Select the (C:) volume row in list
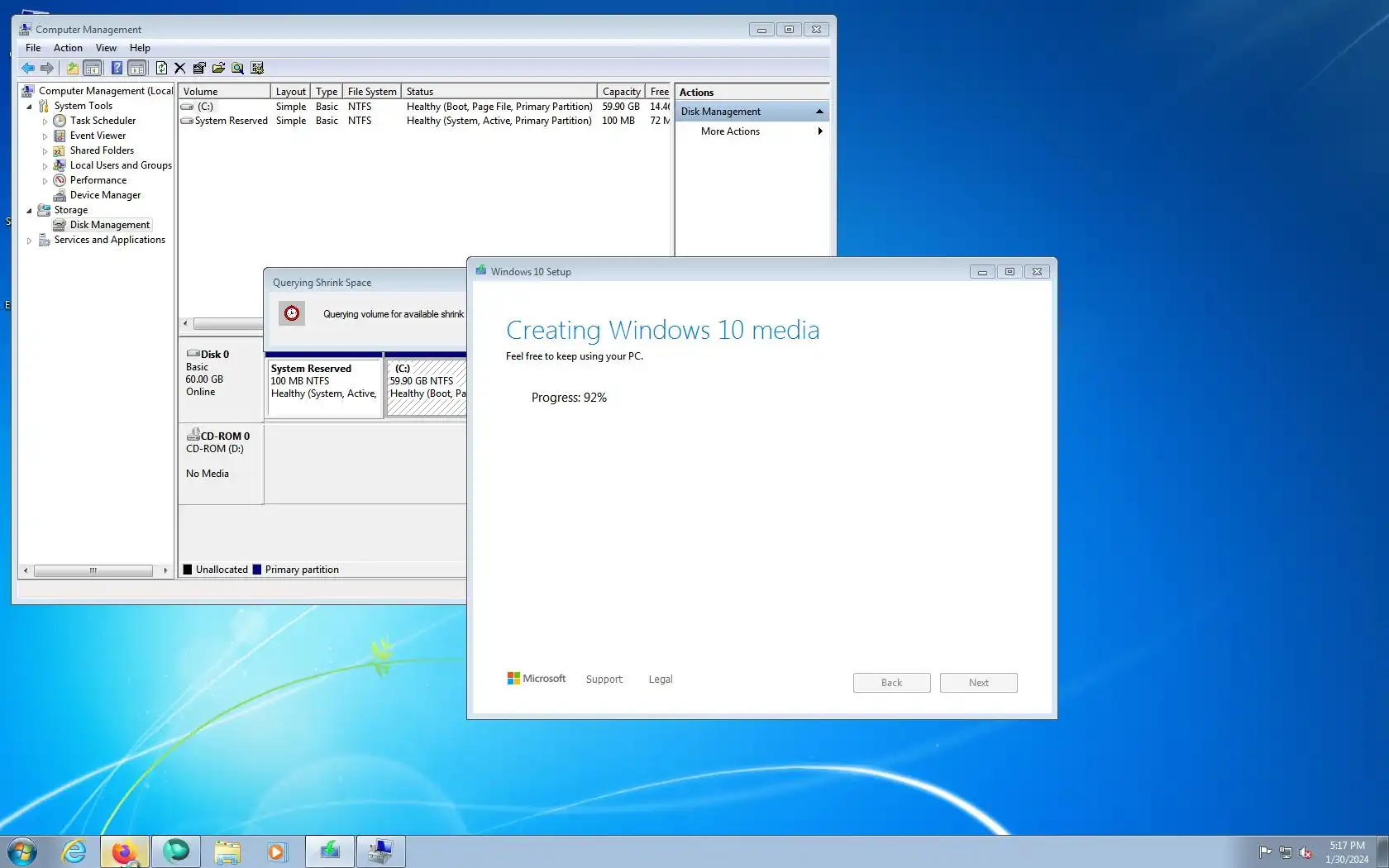 click(425, 107)
